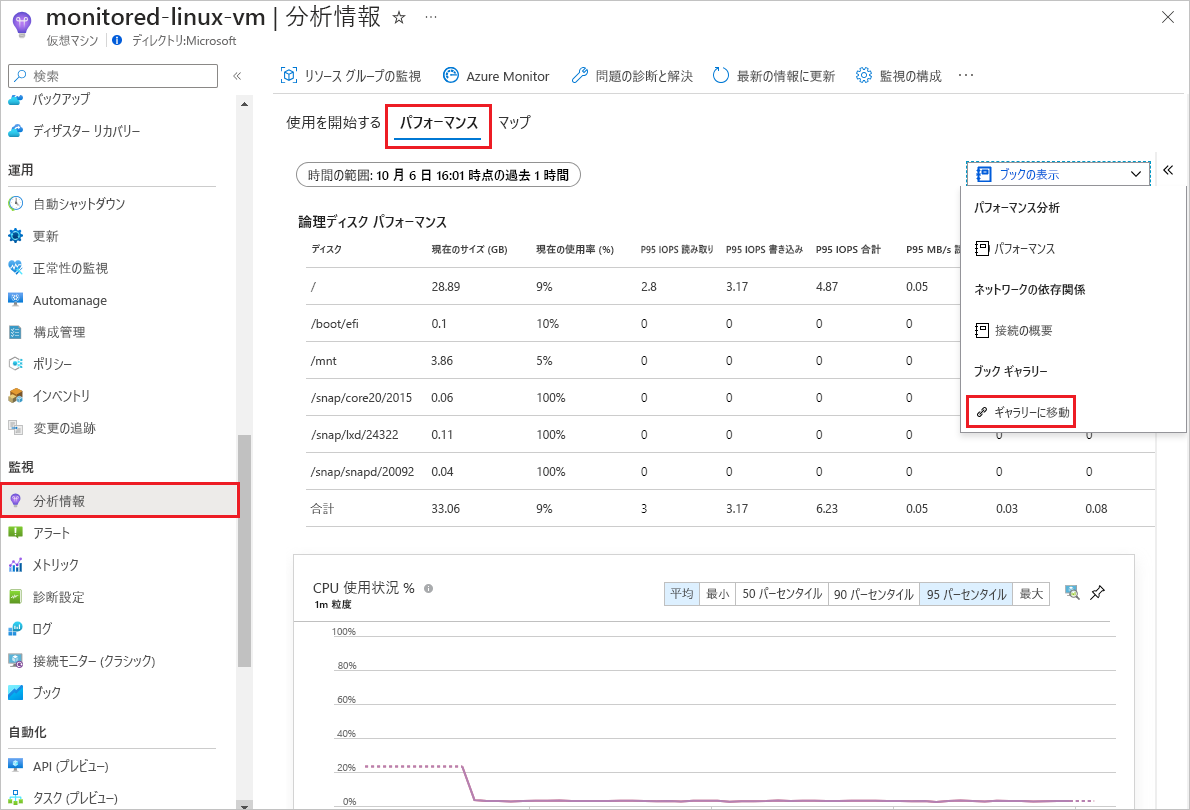1190x810 pixels.
Task: Open メトリック menu item
Action: click(x=43, y=565)
